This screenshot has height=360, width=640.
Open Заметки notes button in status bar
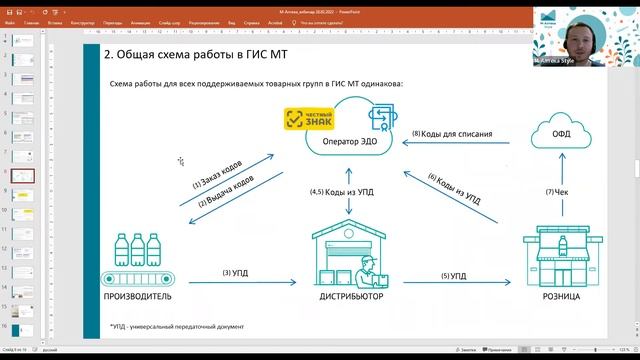click(466, 350)
